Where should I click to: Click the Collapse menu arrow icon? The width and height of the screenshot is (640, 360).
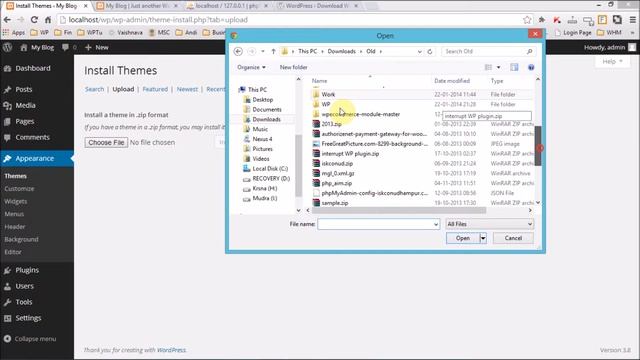click(7, 339)
